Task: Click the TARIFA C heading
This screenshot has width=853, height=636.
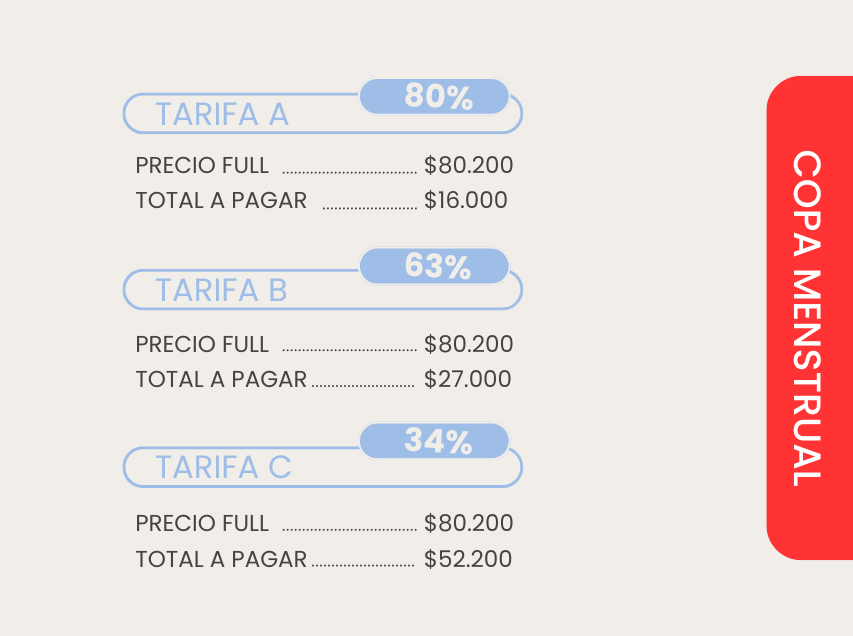Action: click(224, 467)
